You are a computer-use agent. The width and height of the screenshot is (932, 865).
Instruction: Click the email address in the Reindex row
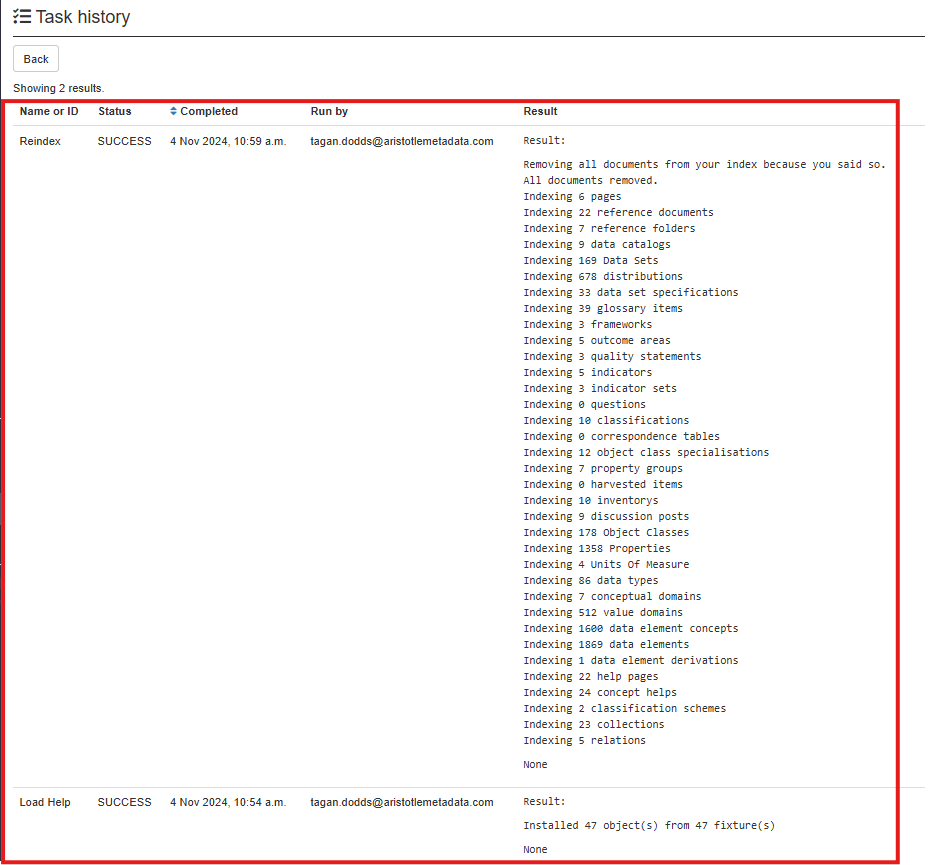point(402,141)
